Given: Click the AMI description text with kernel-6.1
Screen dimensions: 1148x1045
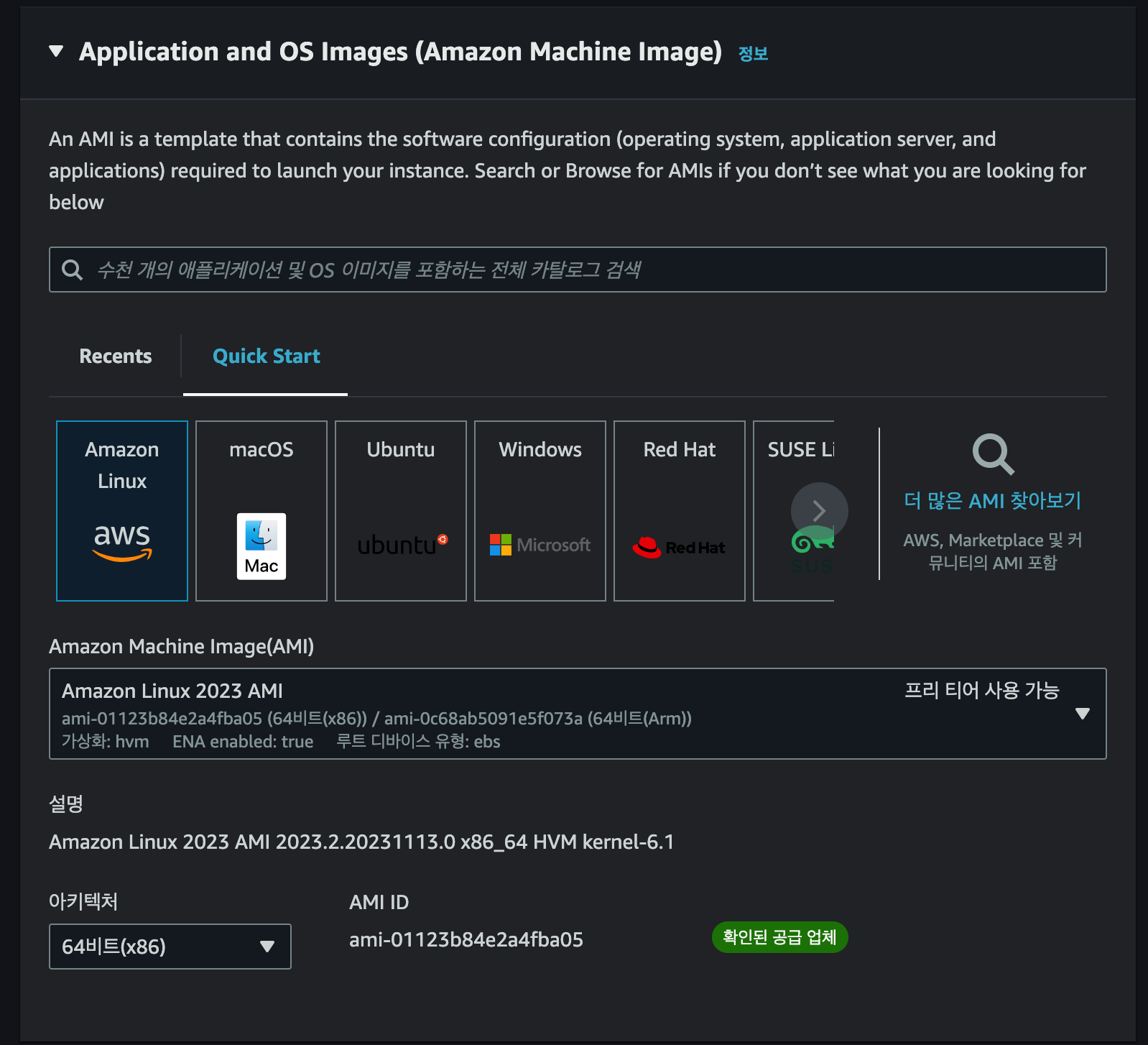Looking at the screenshot, I should pos(361,842).
